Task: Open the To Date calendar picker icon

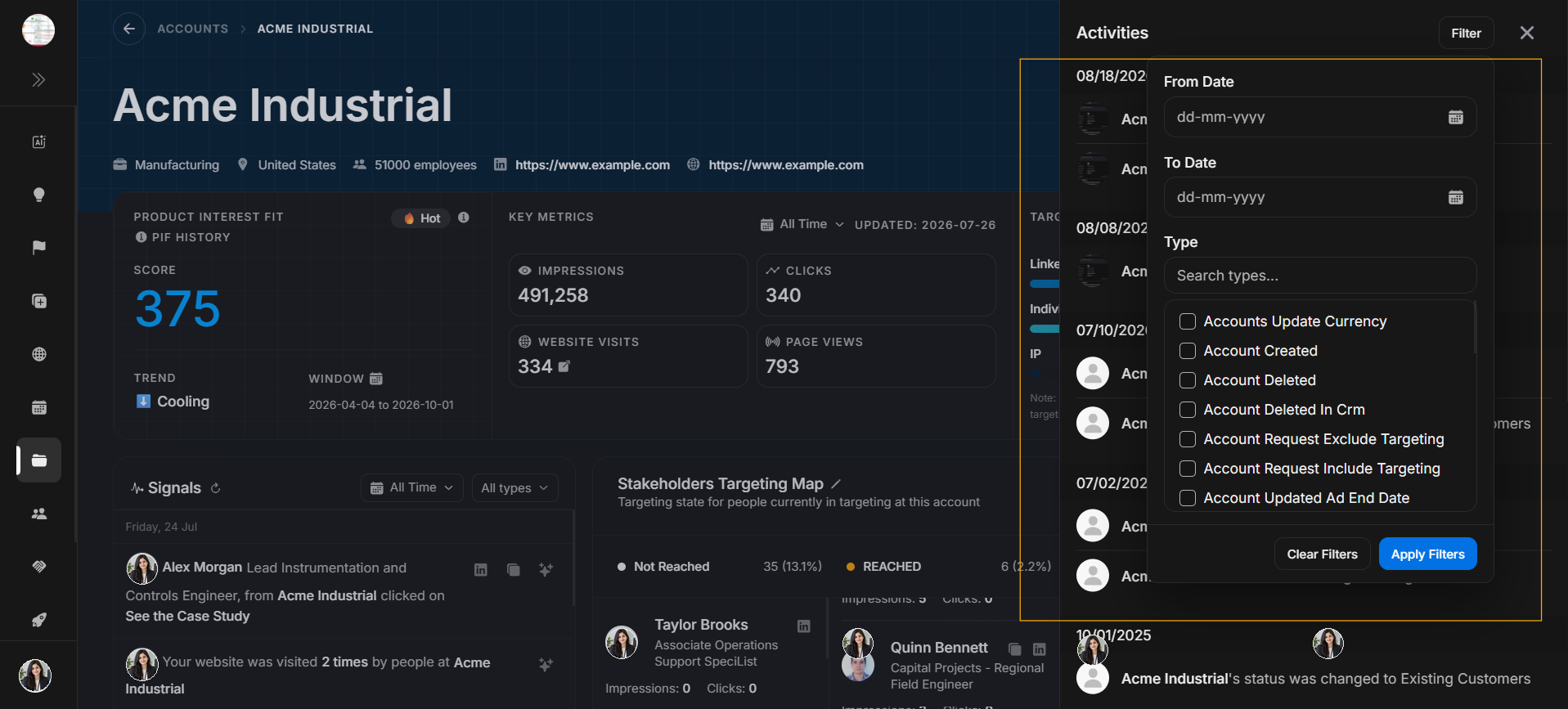Action: click(1456, 197)
